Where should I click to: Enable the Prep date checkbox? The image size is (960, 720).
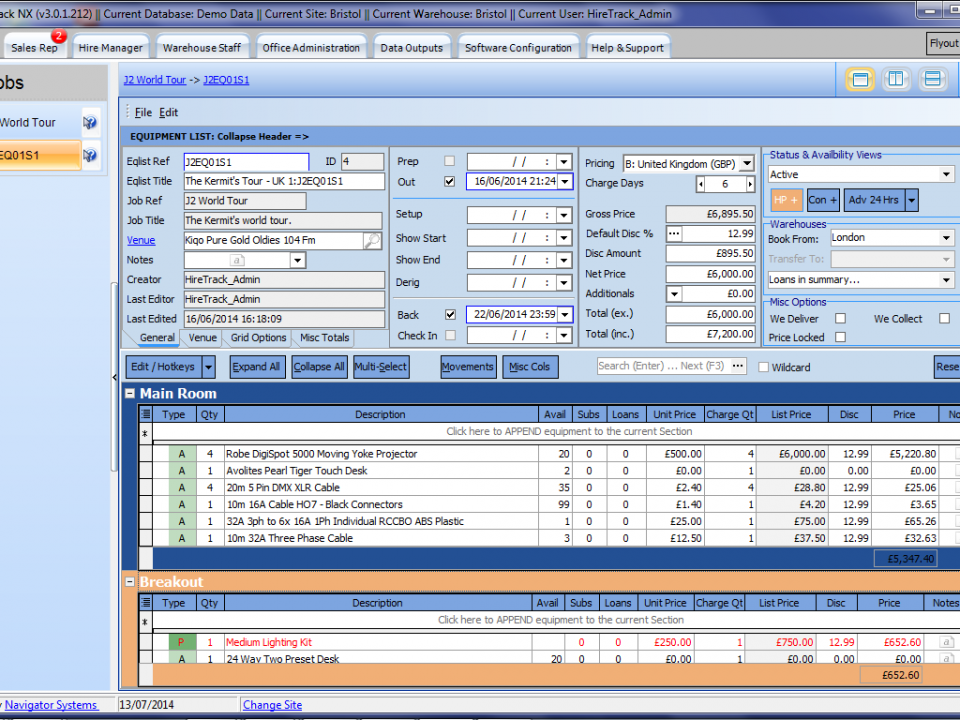click(x=449, y=162)
